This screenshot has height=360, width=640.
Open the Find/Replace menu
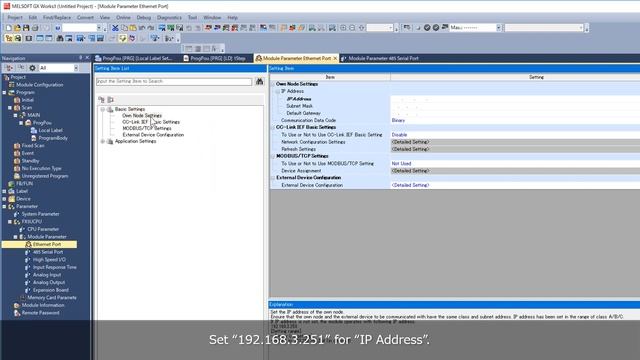[x=57, y=18]
